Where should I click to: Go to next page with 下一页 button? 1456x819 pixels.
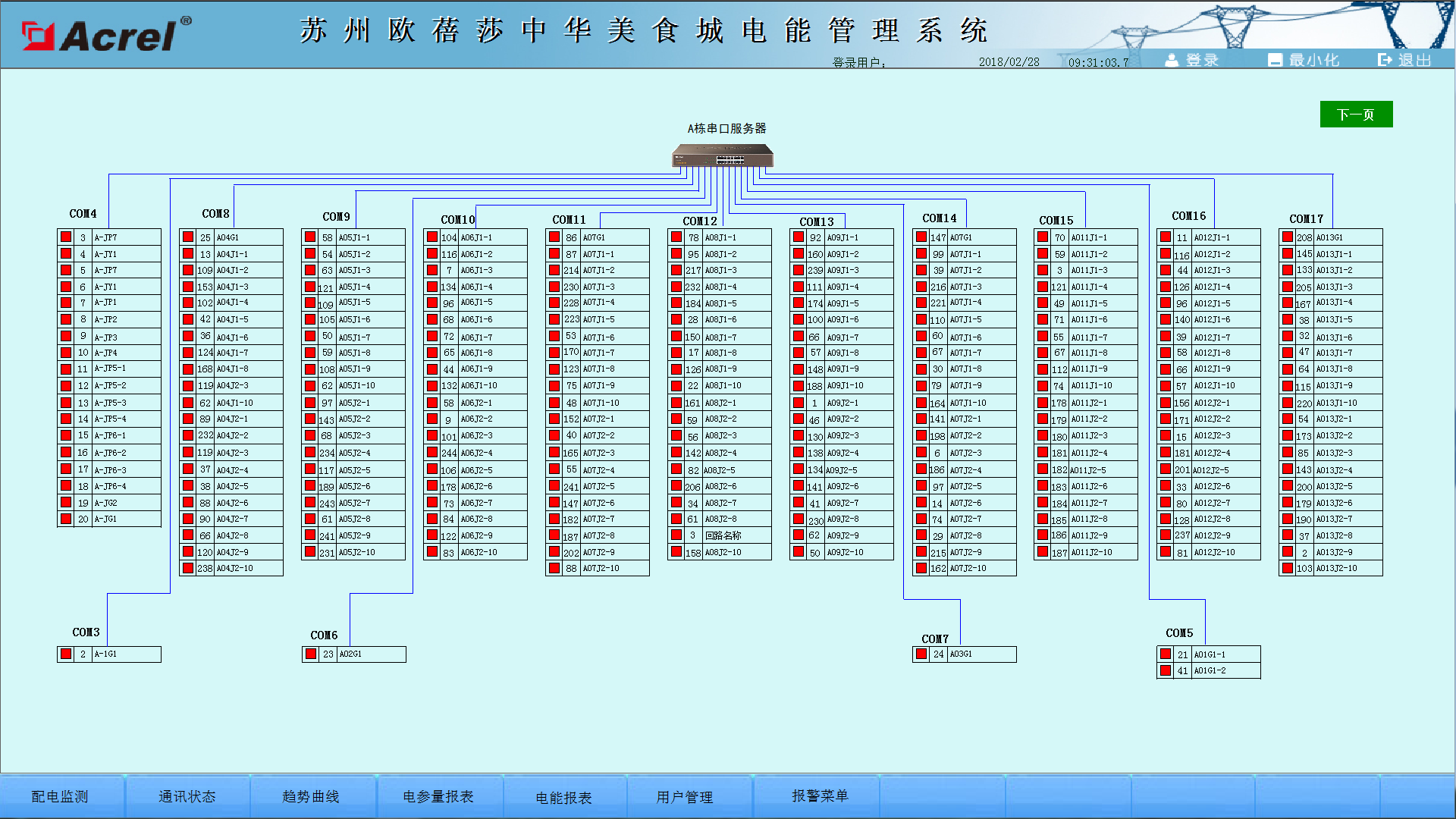1355,115
